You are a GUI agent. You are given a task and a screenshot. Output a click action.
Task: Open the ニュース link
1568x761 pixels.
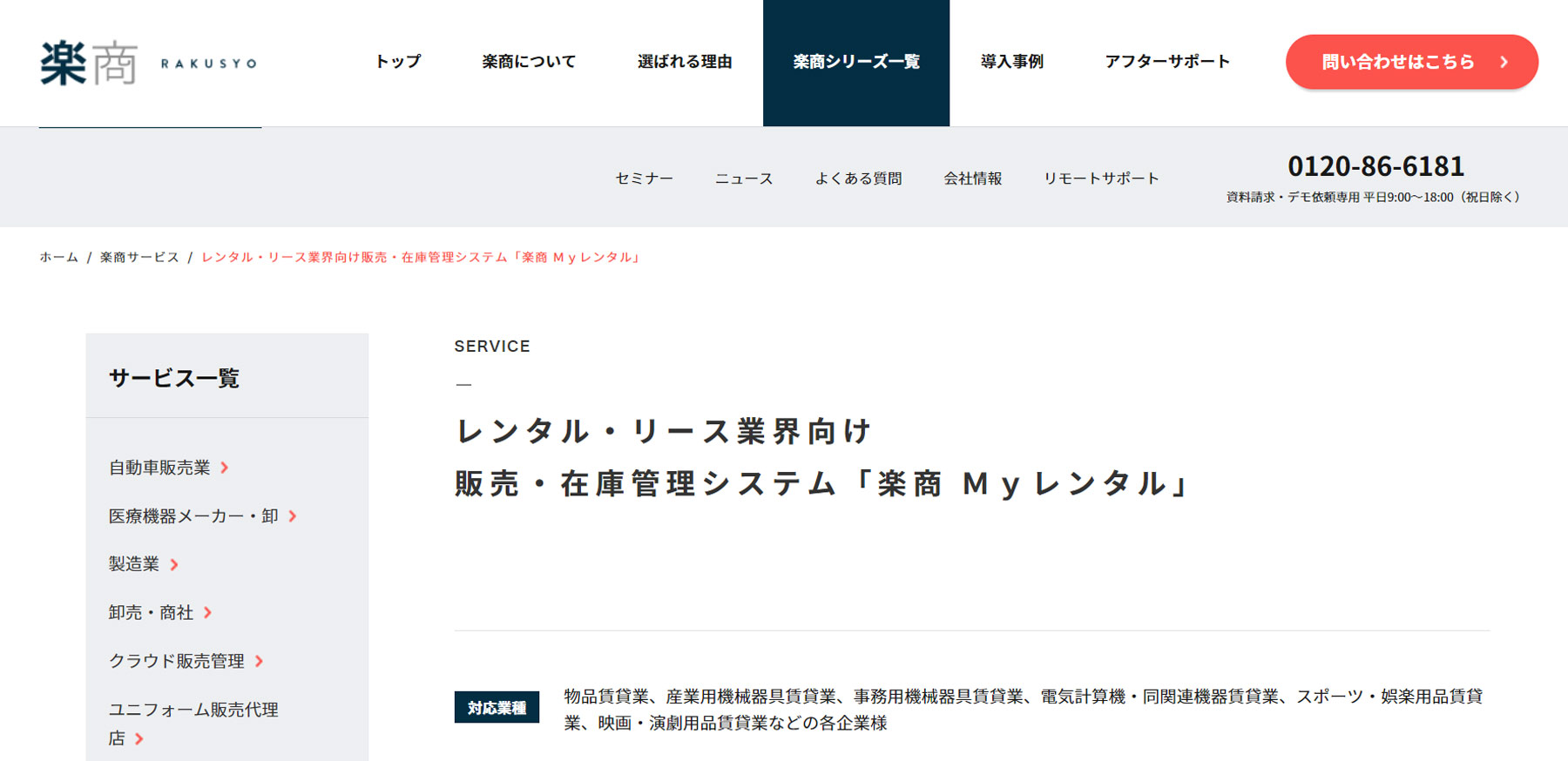click(744, 178)
